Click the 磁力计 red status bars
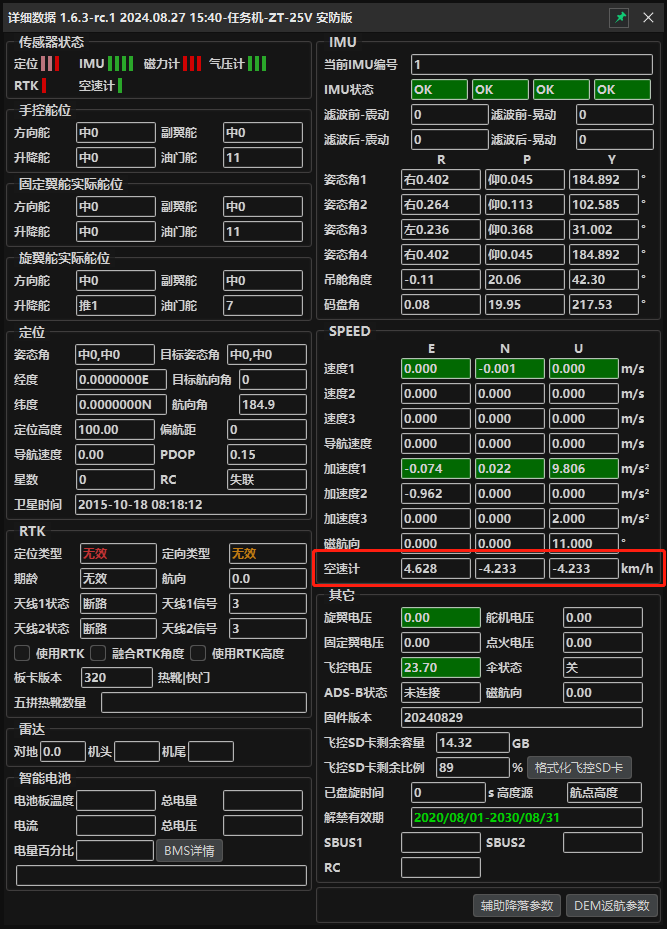Image resolution: width=667 pixels, height=929 pixels. [192, 63]
